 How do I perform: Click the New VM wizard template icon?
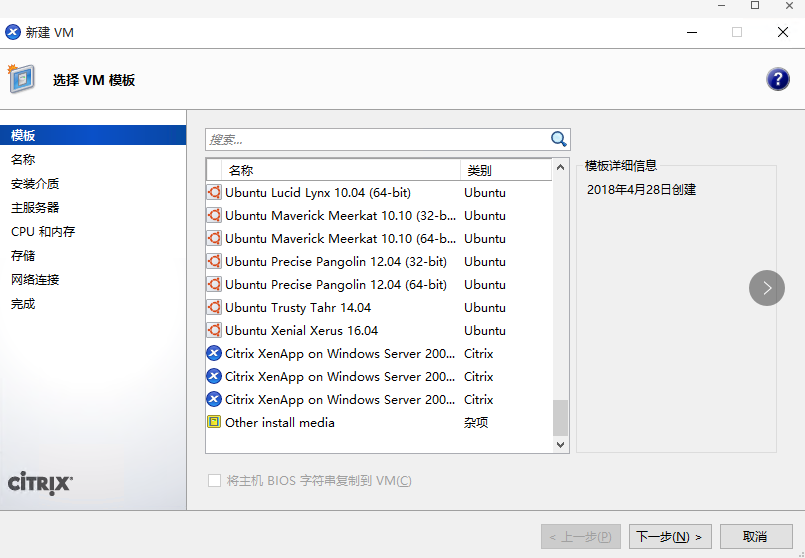[x=21, y=79]
